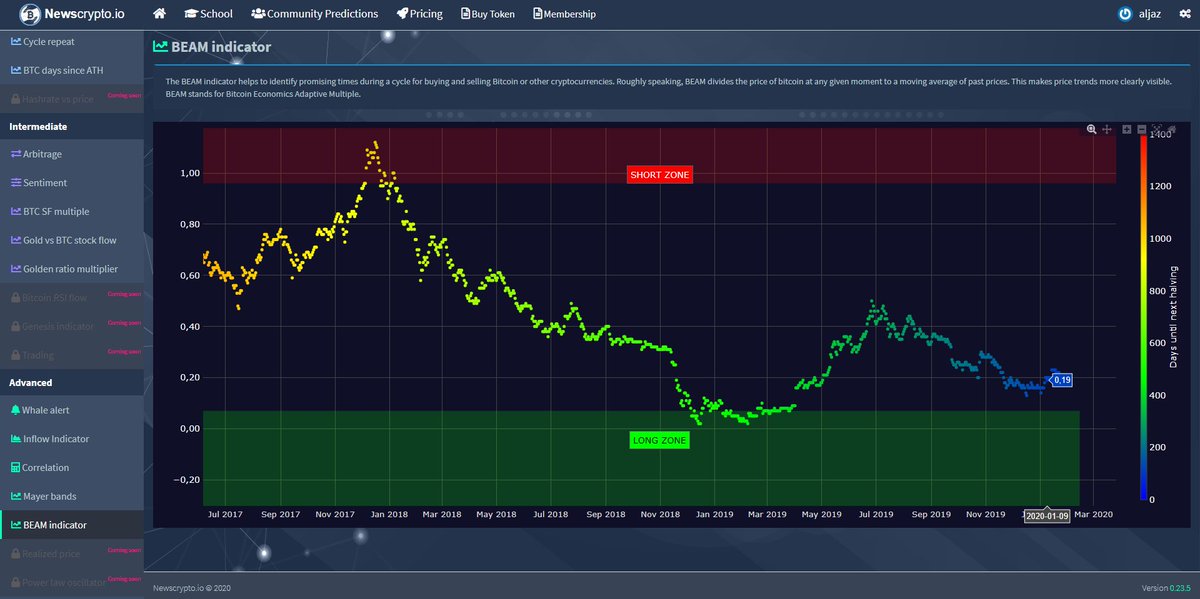Select the chart Pan tool
Image resolution: width=1200 pixels, height=599 pixels.
click(1107, 130)
